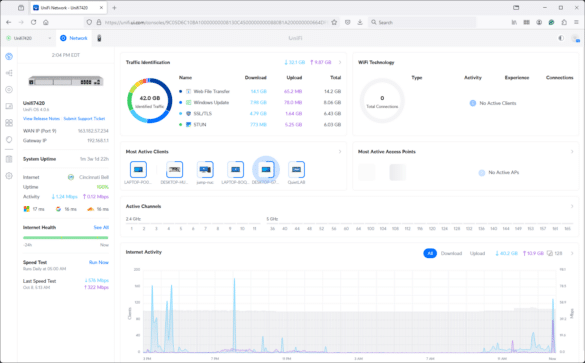
Task: Select the All filter in Internet Activity
Action: coord(430,253)
